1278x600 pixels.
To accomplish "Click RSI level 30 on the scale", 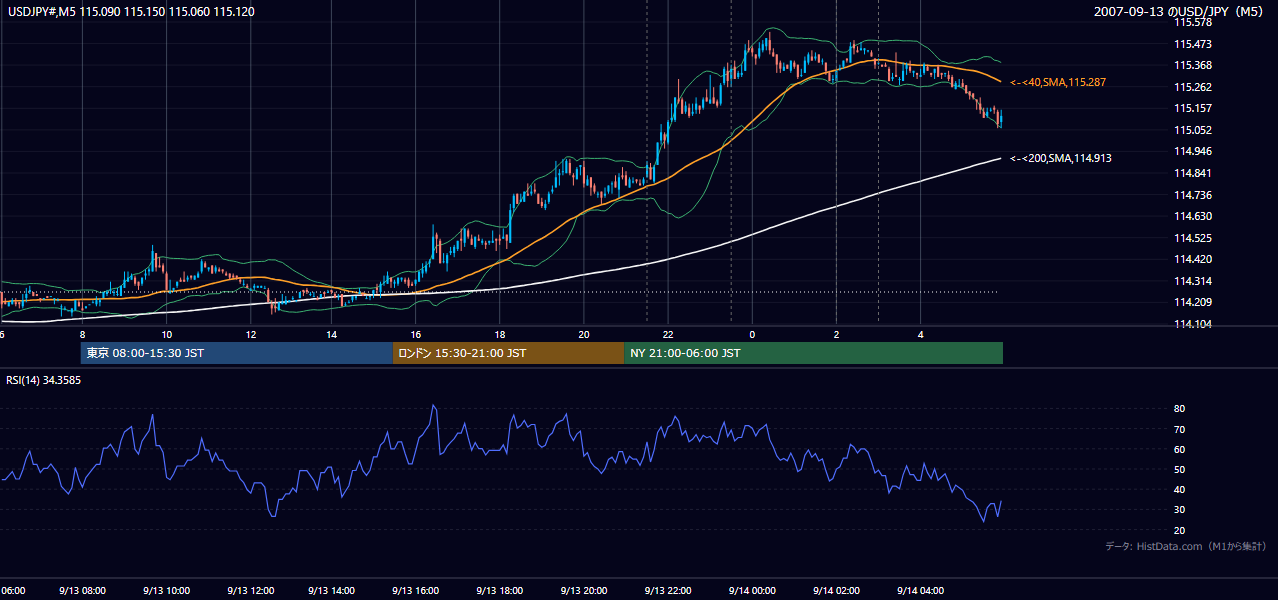I will (x=1179, y=510).
